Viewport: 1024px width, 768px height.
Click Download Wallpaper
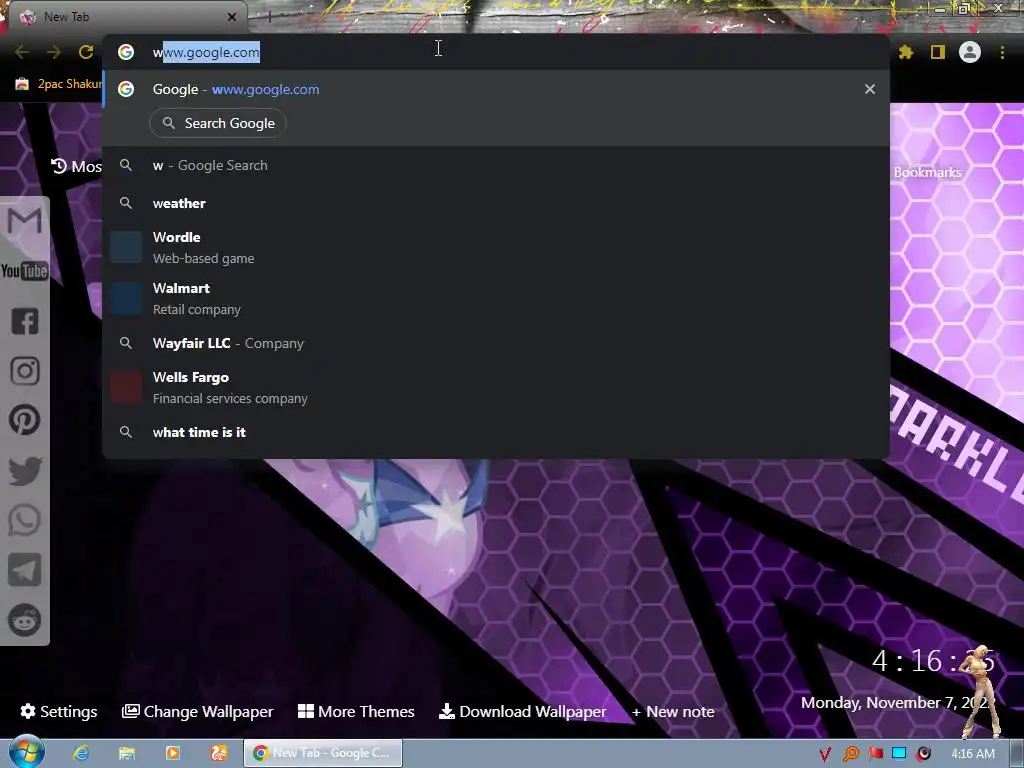coord(522,711)
